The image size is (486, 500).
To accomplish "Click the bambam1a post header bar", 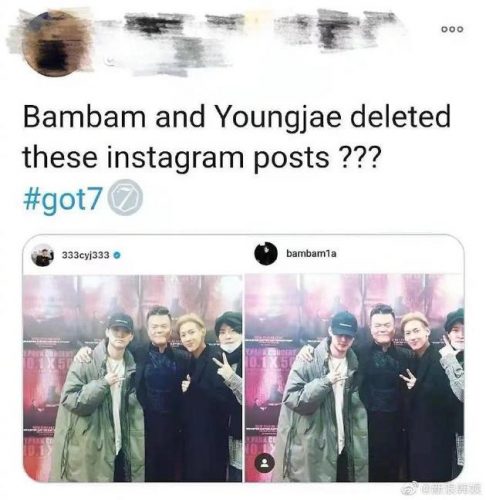I will click(354, 254).
